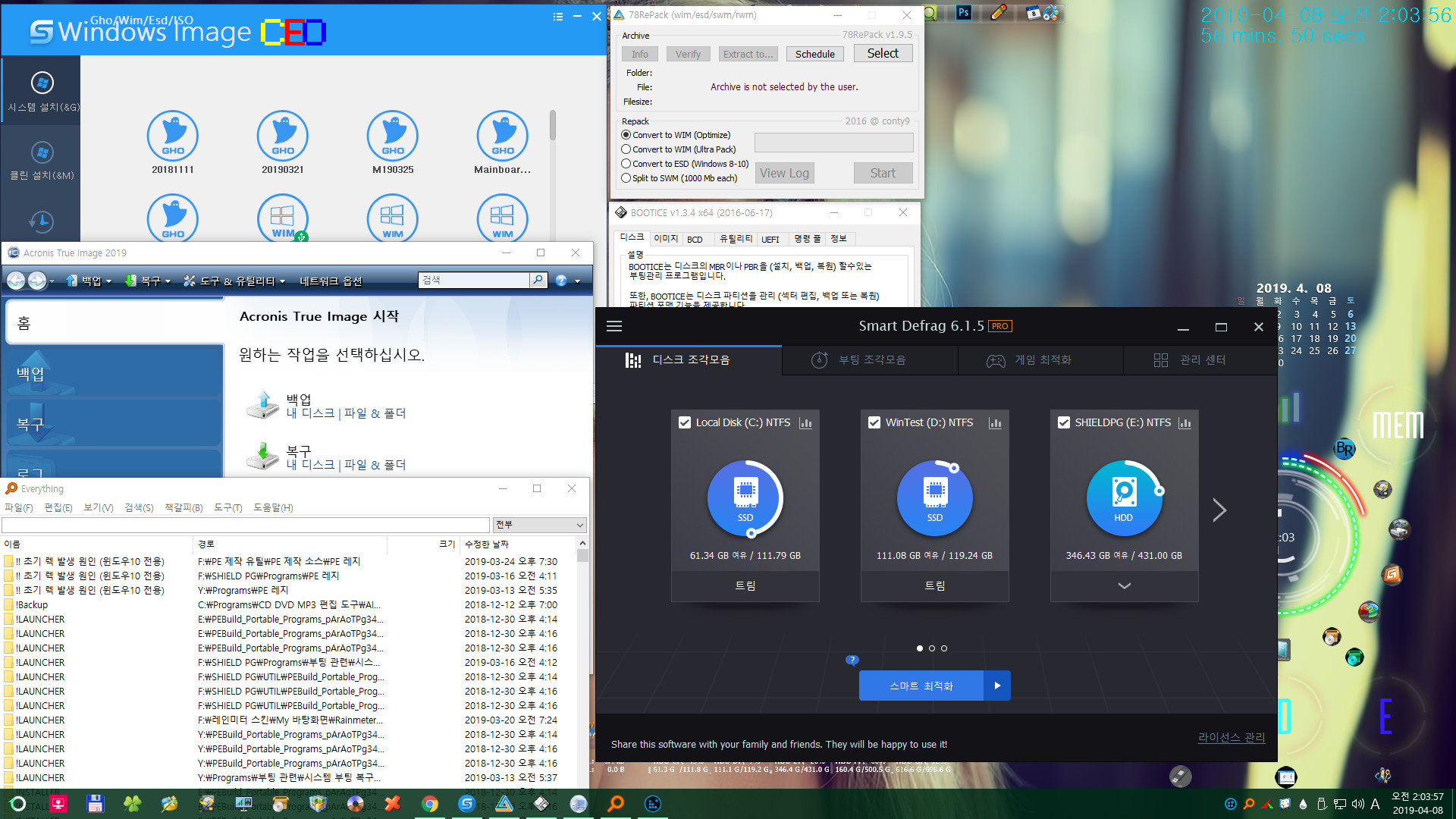Click the Acronis search magnifier button
This screenshot has width=1456, height=819.
(538, 280)
